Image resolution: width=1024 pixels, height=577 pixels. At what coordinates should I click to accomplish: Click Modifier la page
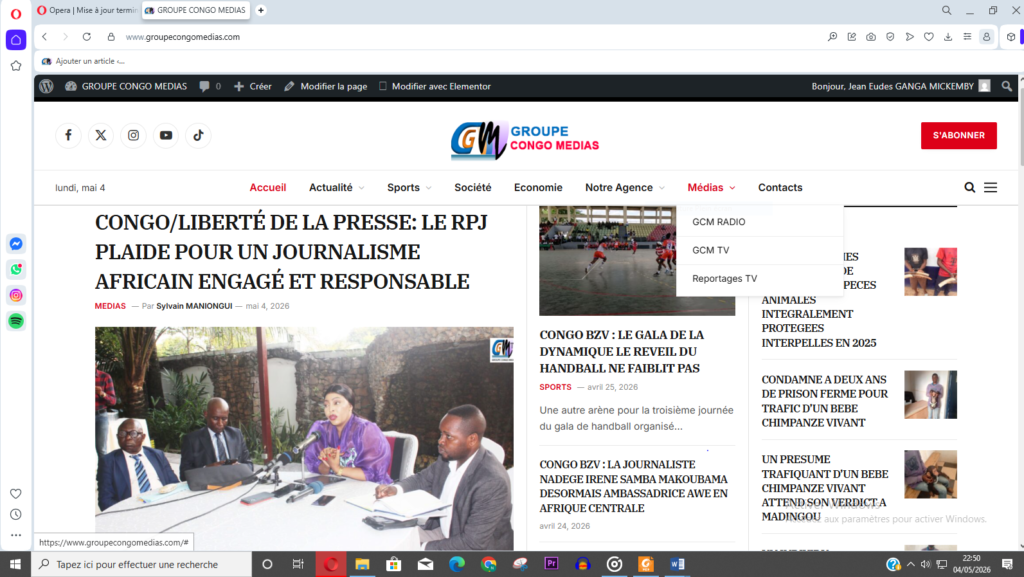[326, 86]
